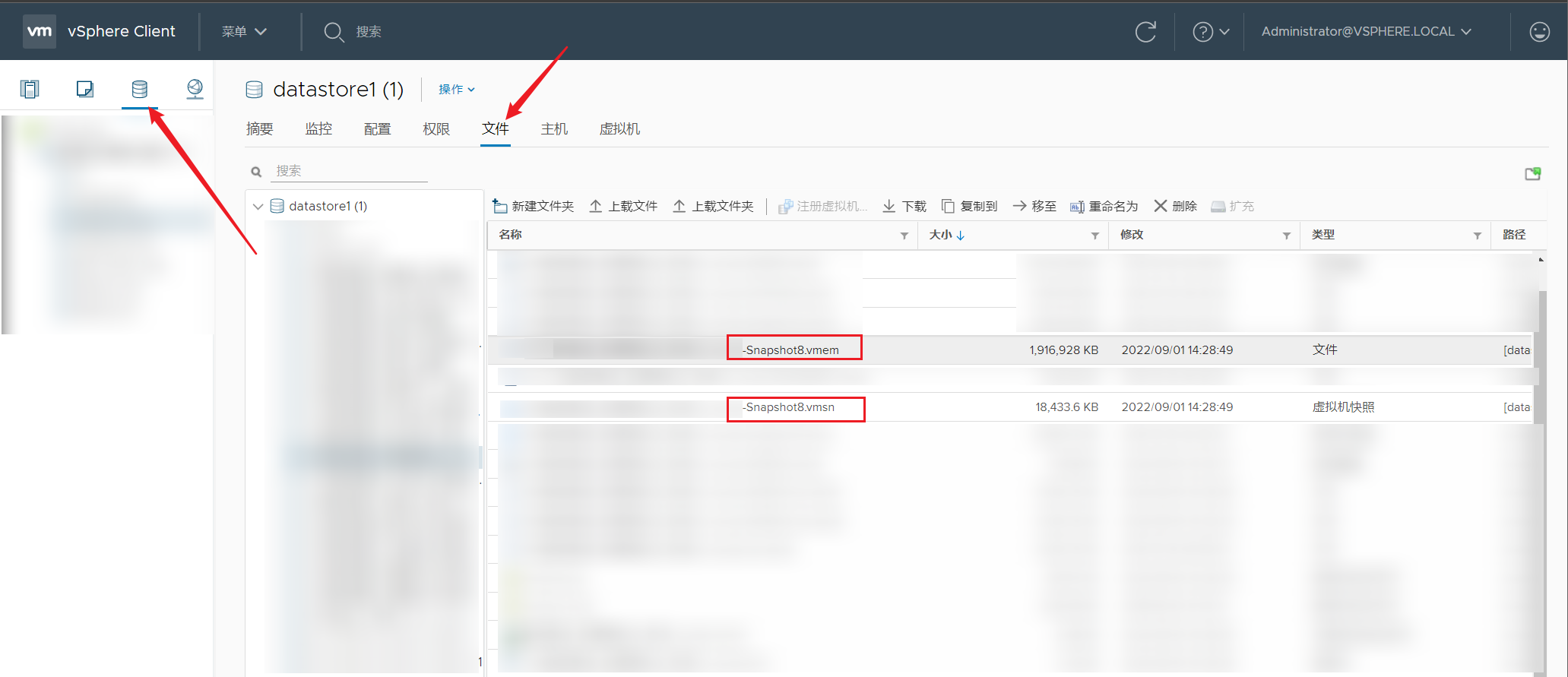
Task: Open filter icon on 类型 column
Action: click(x=1478, y=236)
